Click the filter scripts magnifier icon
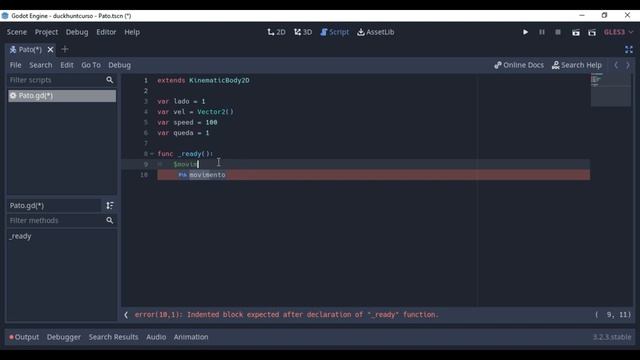This screenshot has height=360, width=640. [109, 80]
